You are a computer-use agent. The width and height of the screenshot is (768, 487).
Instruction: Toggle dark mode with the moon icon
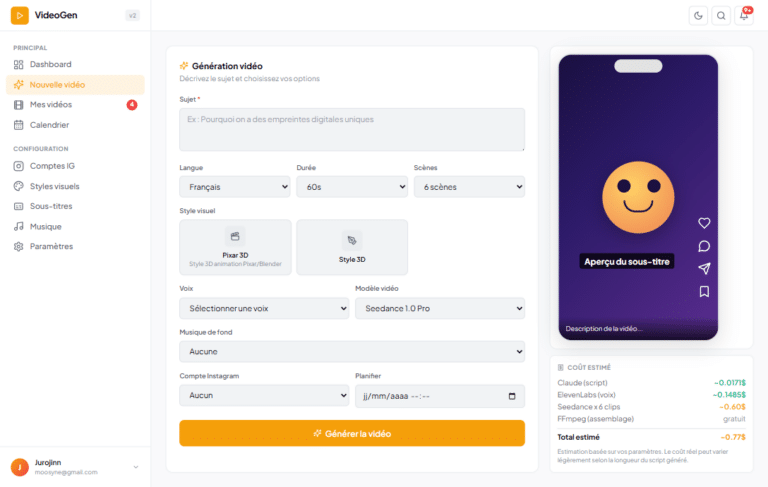[x=698, y=15]
